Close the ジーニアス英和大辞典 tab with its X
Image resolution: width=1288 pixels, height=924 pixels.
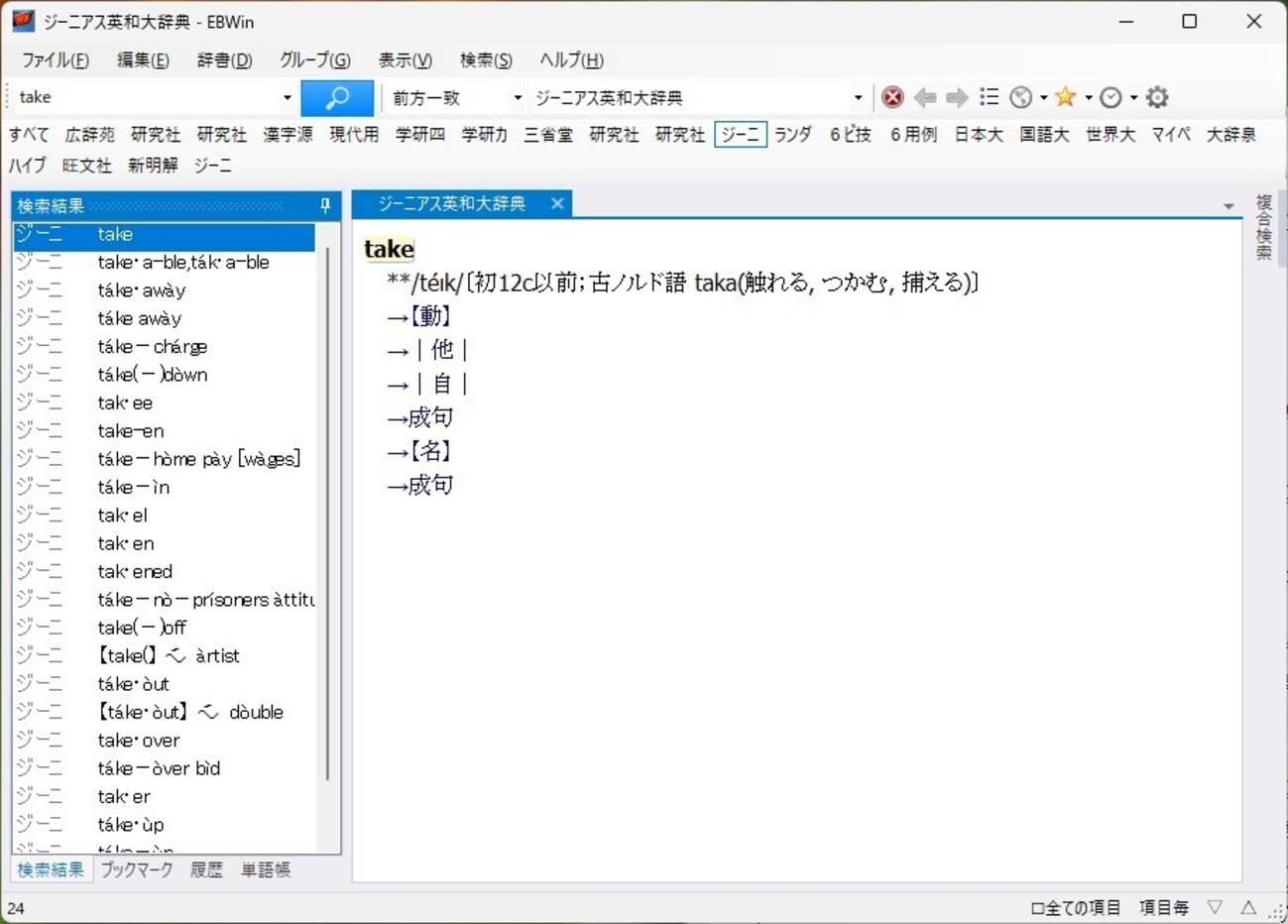point(557,203)
